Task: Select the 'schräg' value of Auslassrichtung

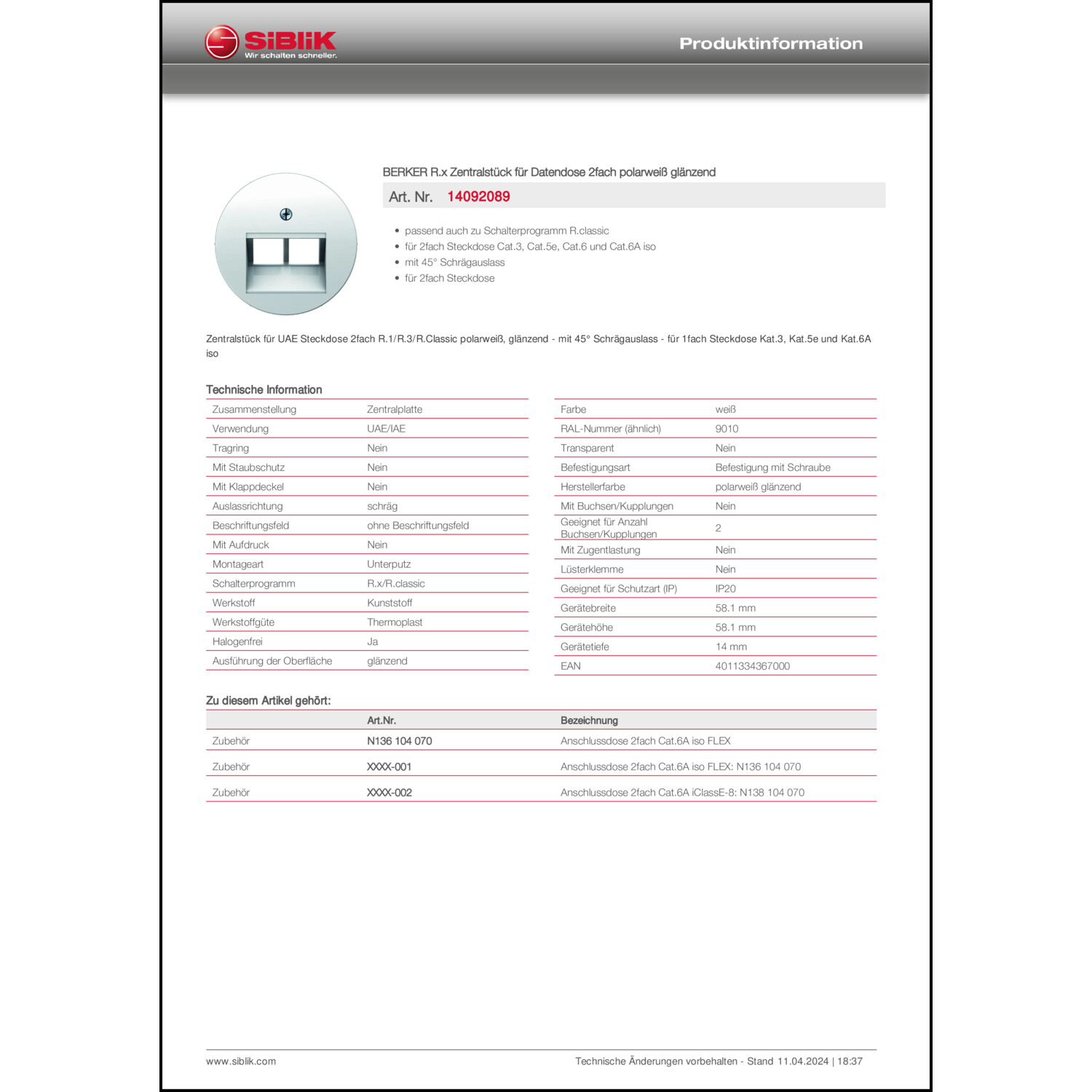Action: (x=382, y=506)
